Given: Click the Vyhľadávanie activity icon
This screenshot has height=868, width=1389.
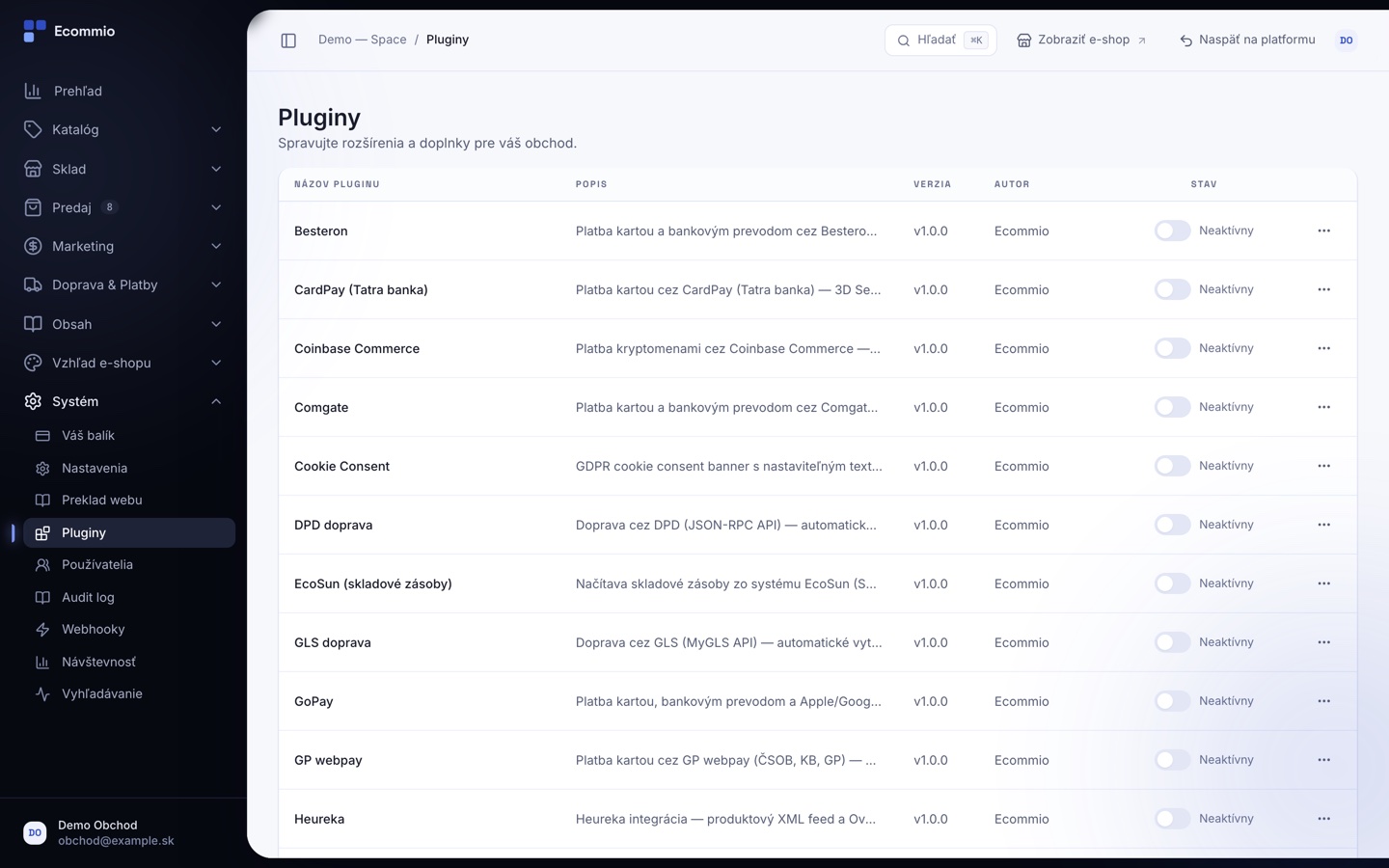Looking at the screenshot, I should tap(42, 694).
